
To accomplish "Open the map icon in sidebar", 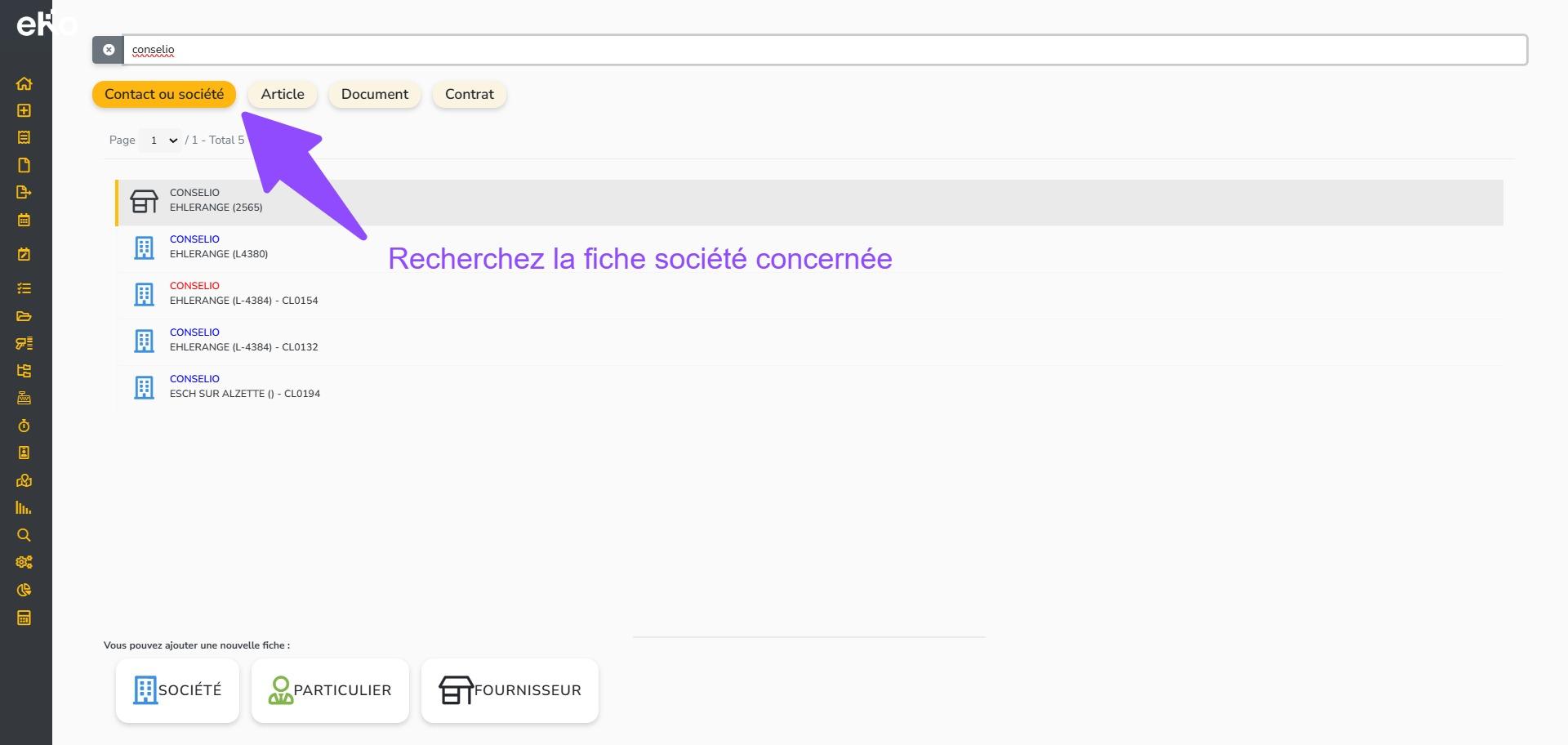I will pos(24,480).
